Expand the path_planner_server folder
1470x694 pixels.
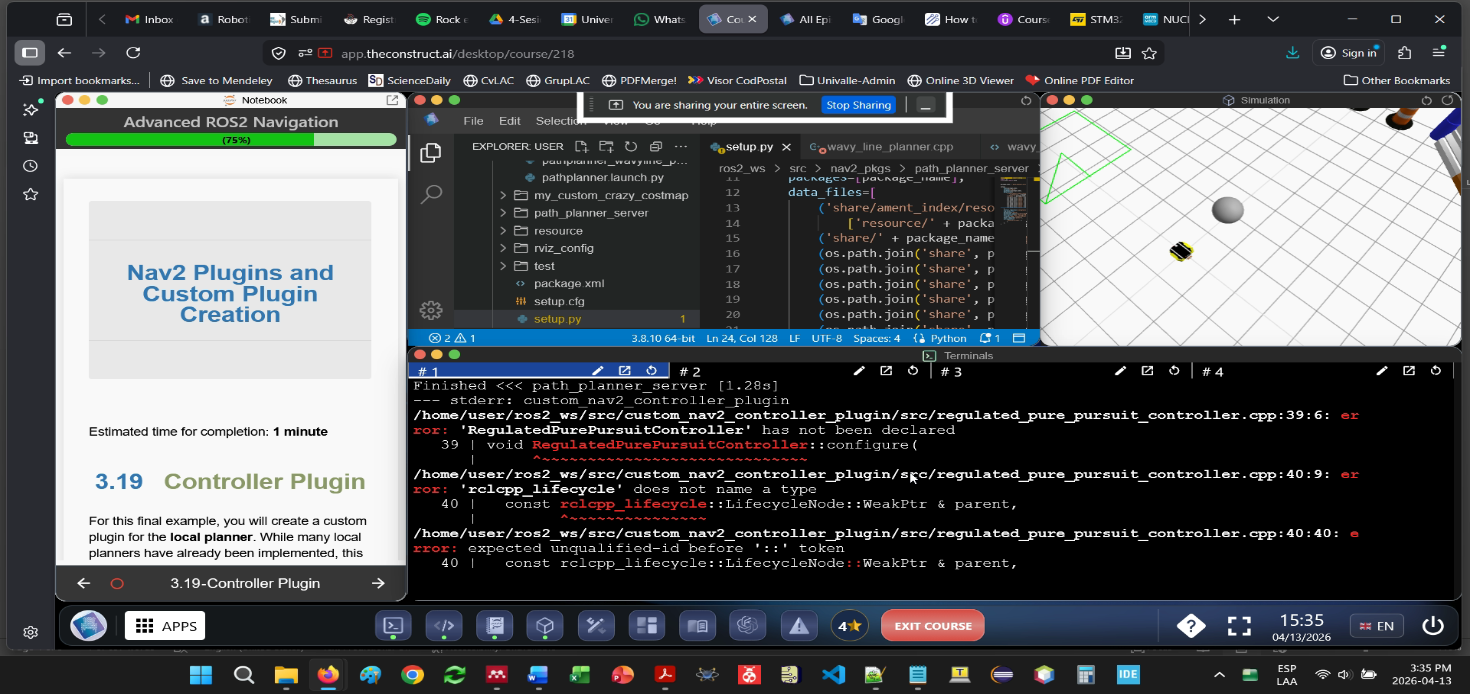(590, 213)
